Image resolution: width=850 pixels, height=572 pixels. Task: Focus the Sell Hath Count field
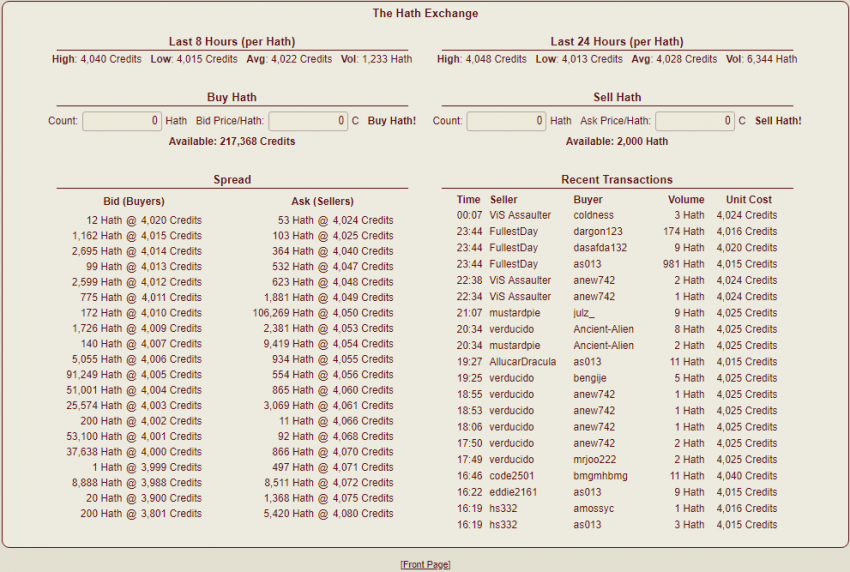pyautogui.click(x=506, y=121)
